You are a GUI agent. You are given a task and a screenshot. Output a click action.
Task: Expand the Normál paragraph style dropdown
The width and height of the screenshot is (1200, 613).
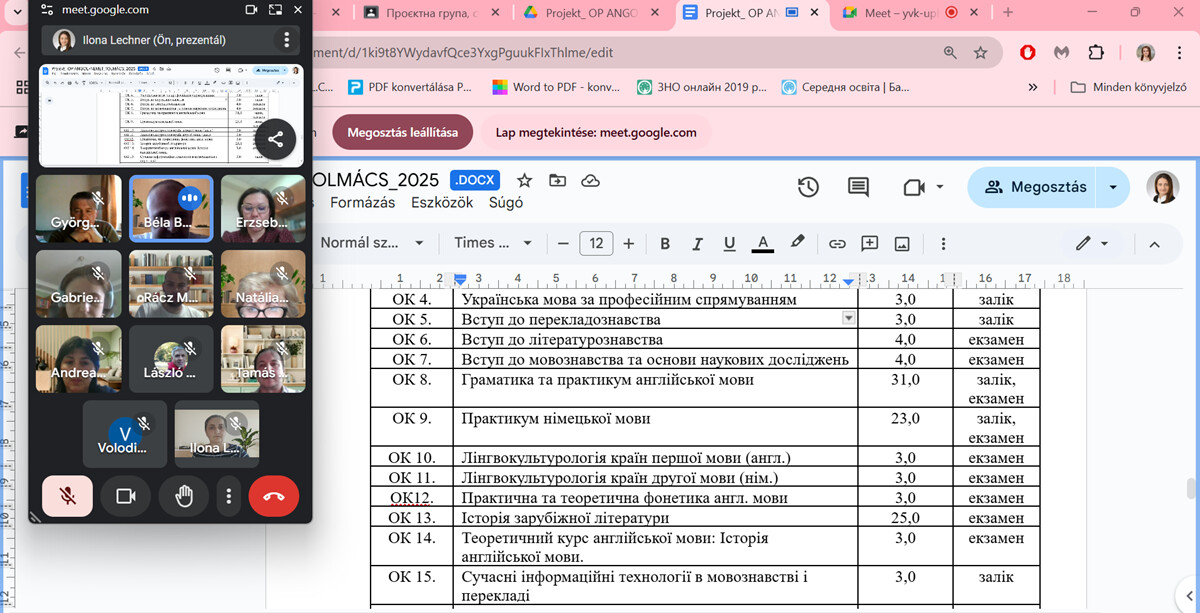(x=372, y=243)
